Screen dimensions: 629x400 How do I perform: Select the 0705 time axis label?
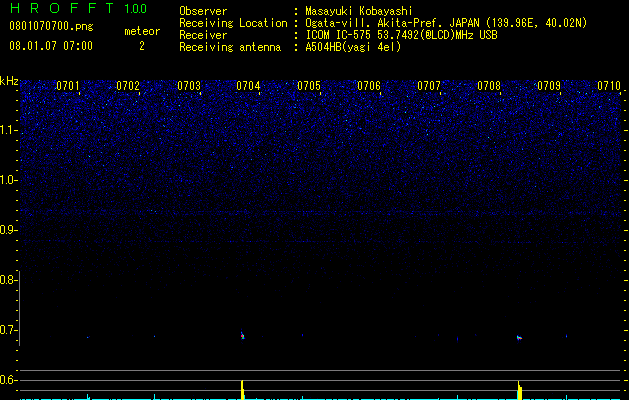[x=309, y=86]
